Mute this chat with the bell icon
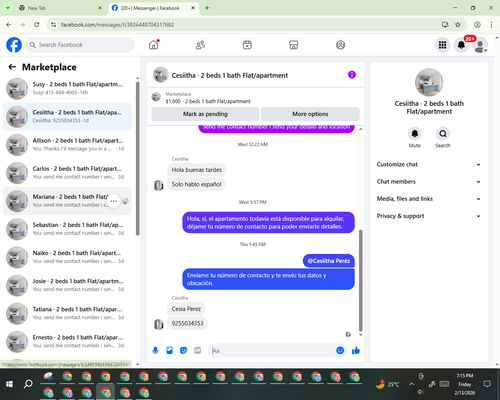Screen dimensions: 500x400 coord(414,134)
